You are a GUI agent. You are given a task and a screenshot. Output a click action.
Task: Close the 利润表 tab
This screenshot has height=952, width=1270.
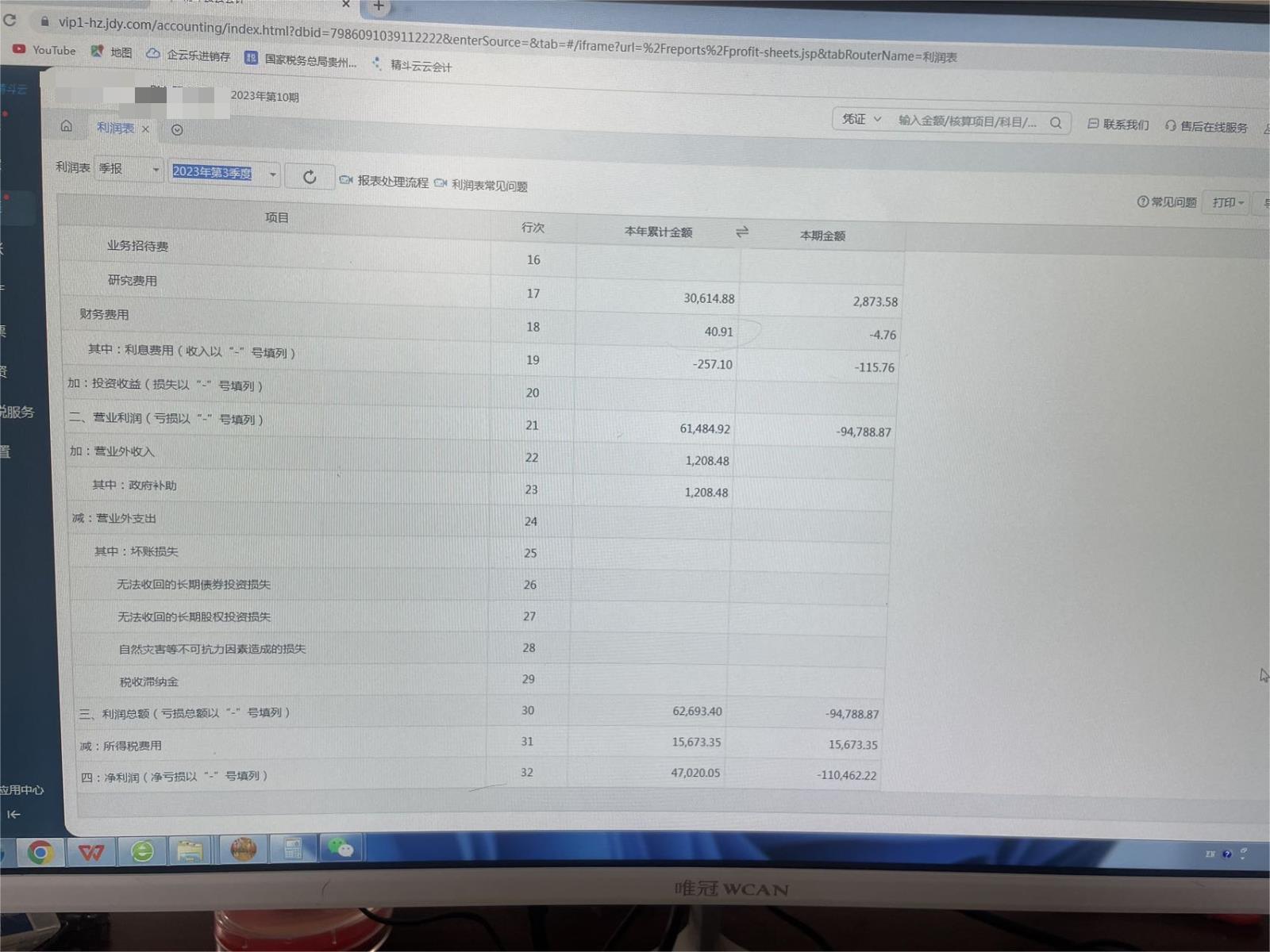pyautogui.click(x=145, y=129)
